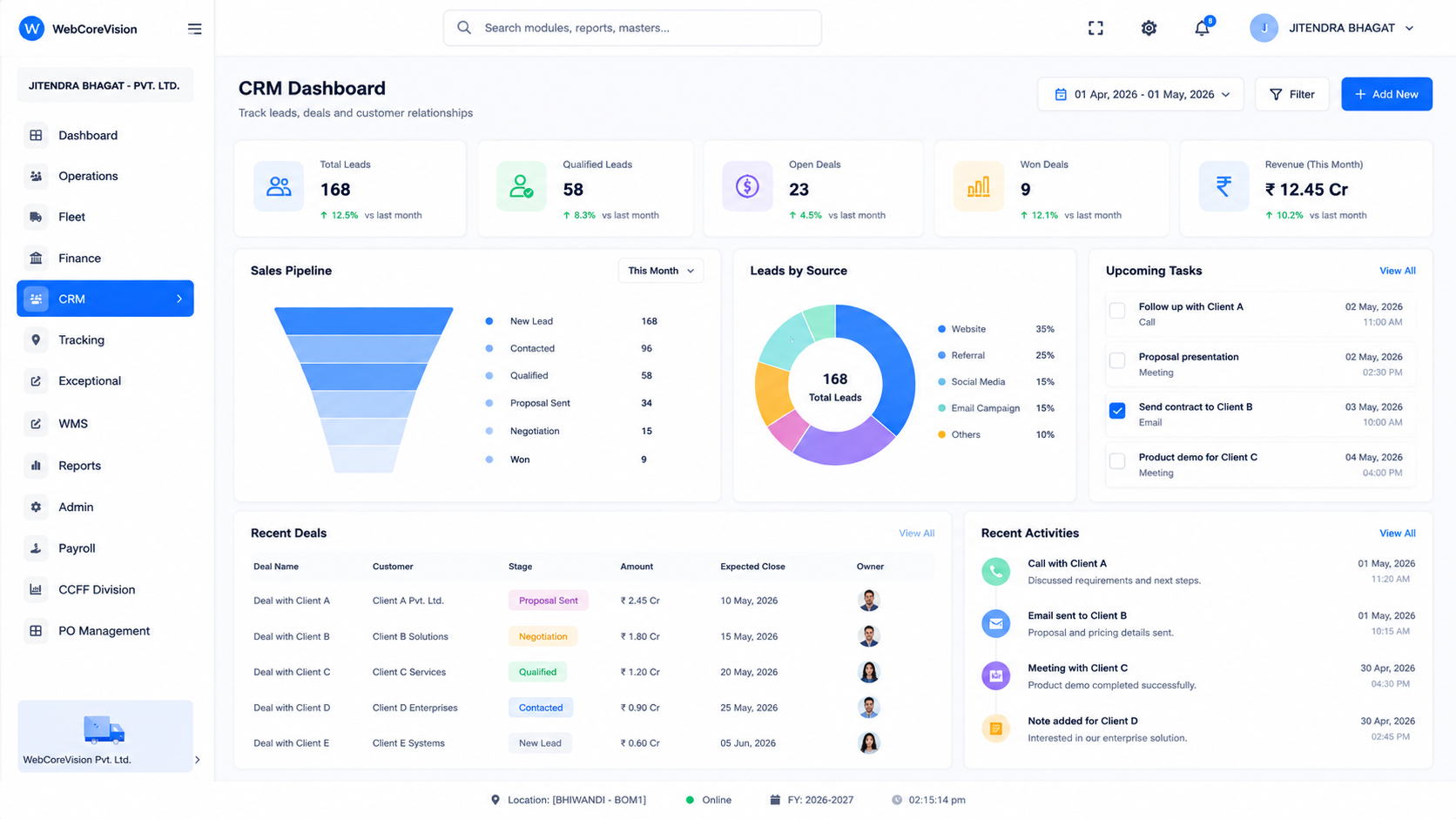Click the Open Deals dollar icon

[x=747, y=186]
